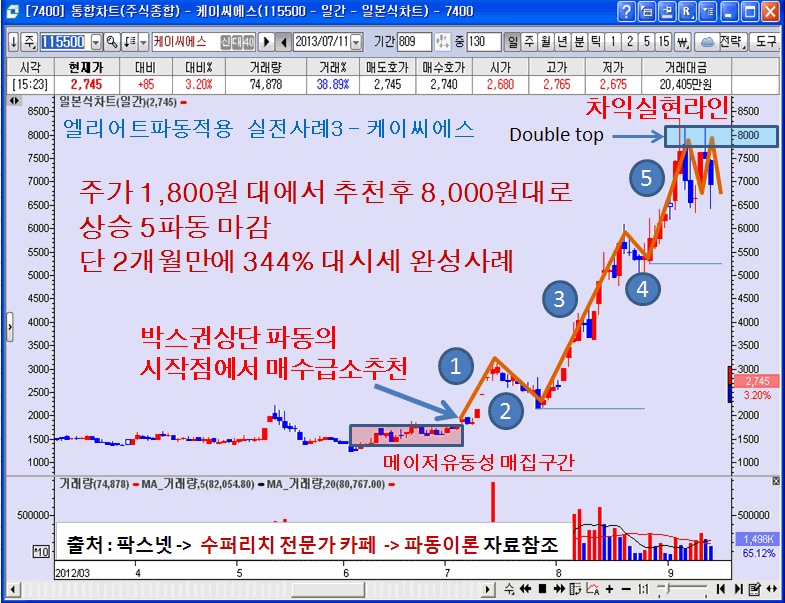Open the date 2013/07/11 dropdown
785x603 pixels.
(x=356, y=42)
